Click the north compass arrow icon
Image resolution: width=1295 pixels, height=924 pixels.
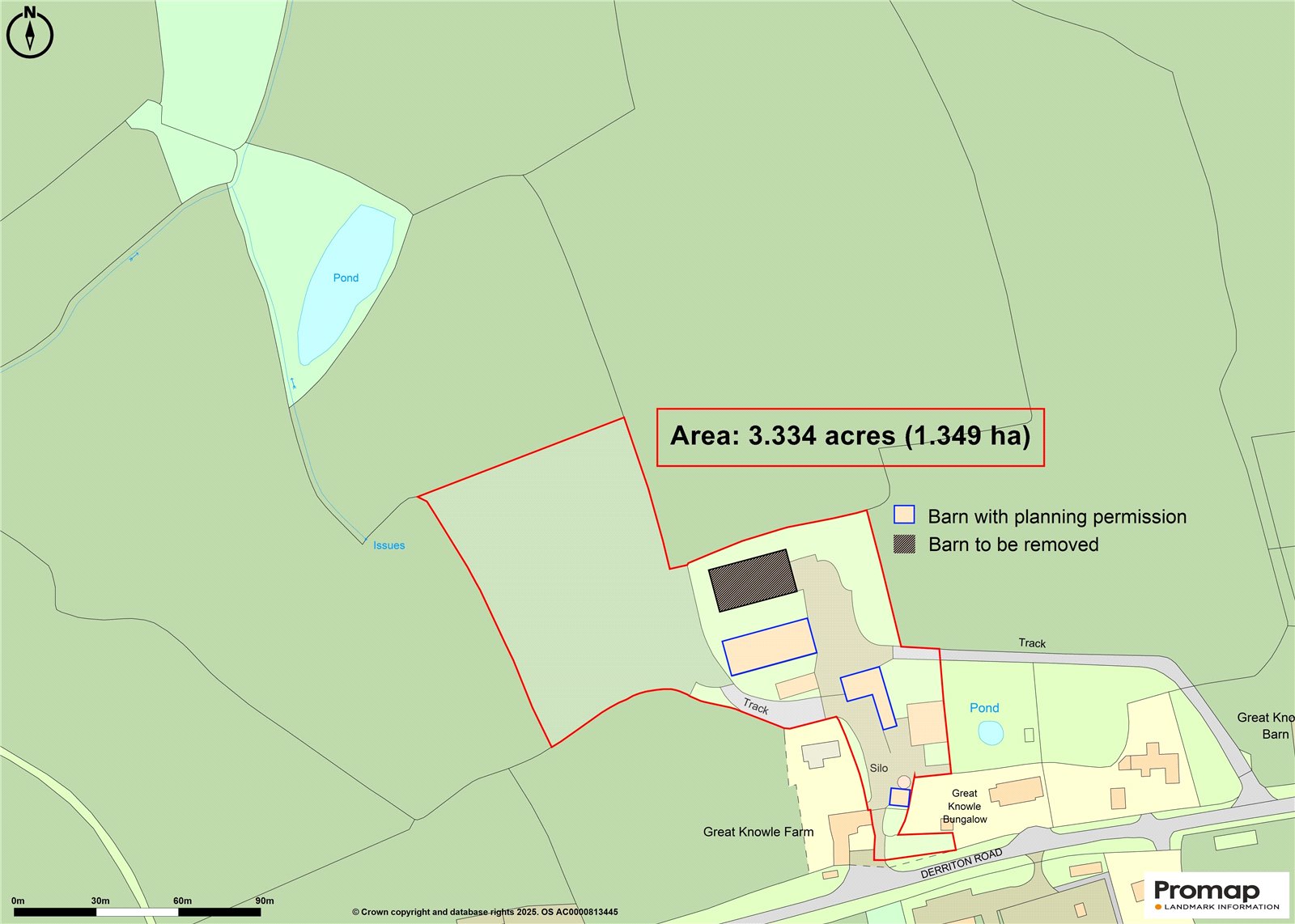pos(30,34)
